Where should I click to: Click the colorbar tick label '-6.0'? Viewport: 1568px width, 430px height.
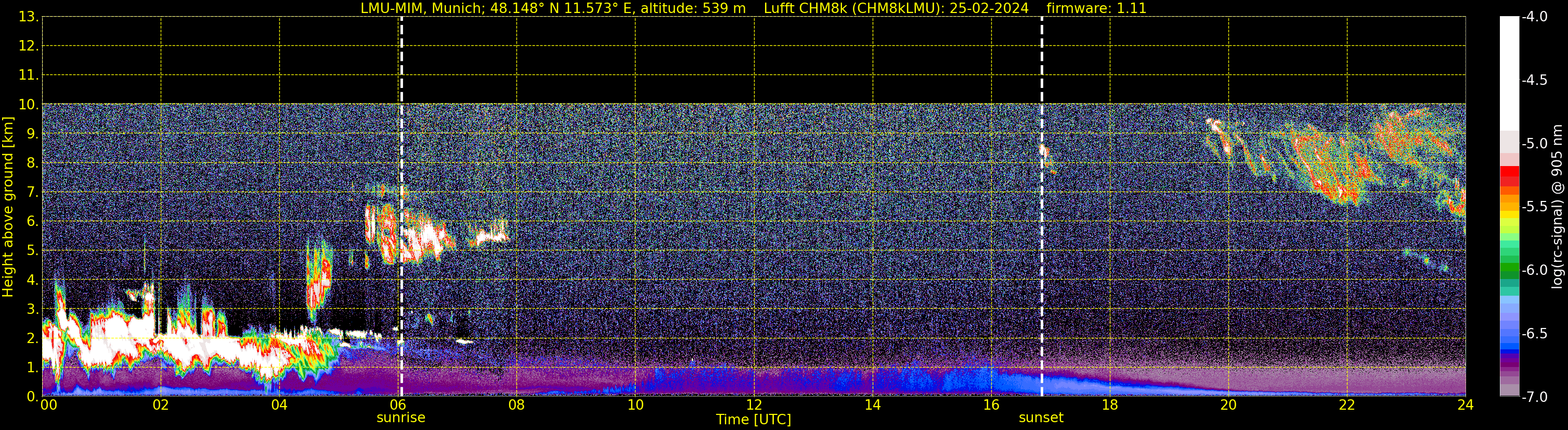point(1534,270)
